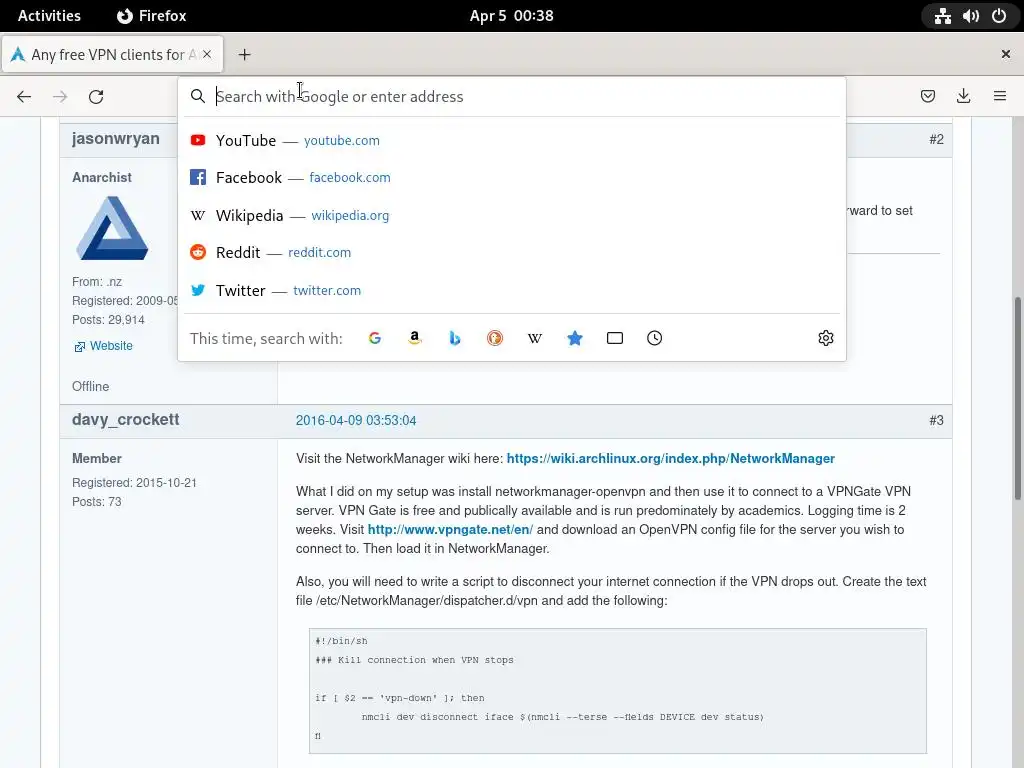Click the volume speaker icon in system tray
The width and height of the screenshot is (1024, 768).
tap(971, 16)
